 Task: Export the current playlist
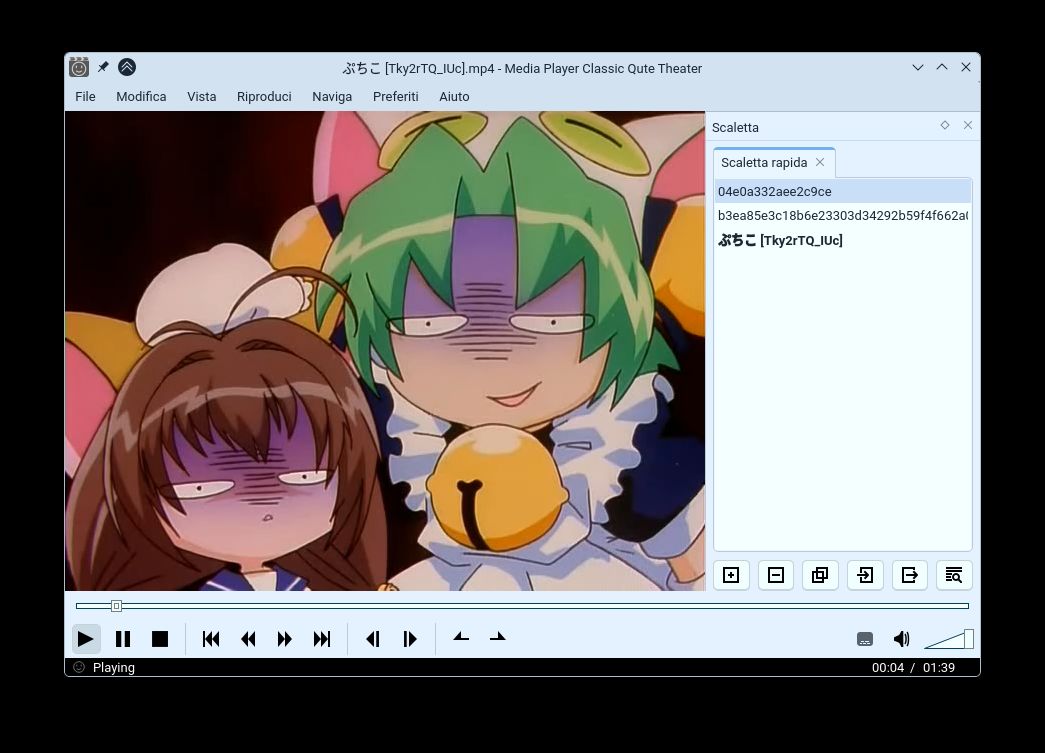coord(909,575)
